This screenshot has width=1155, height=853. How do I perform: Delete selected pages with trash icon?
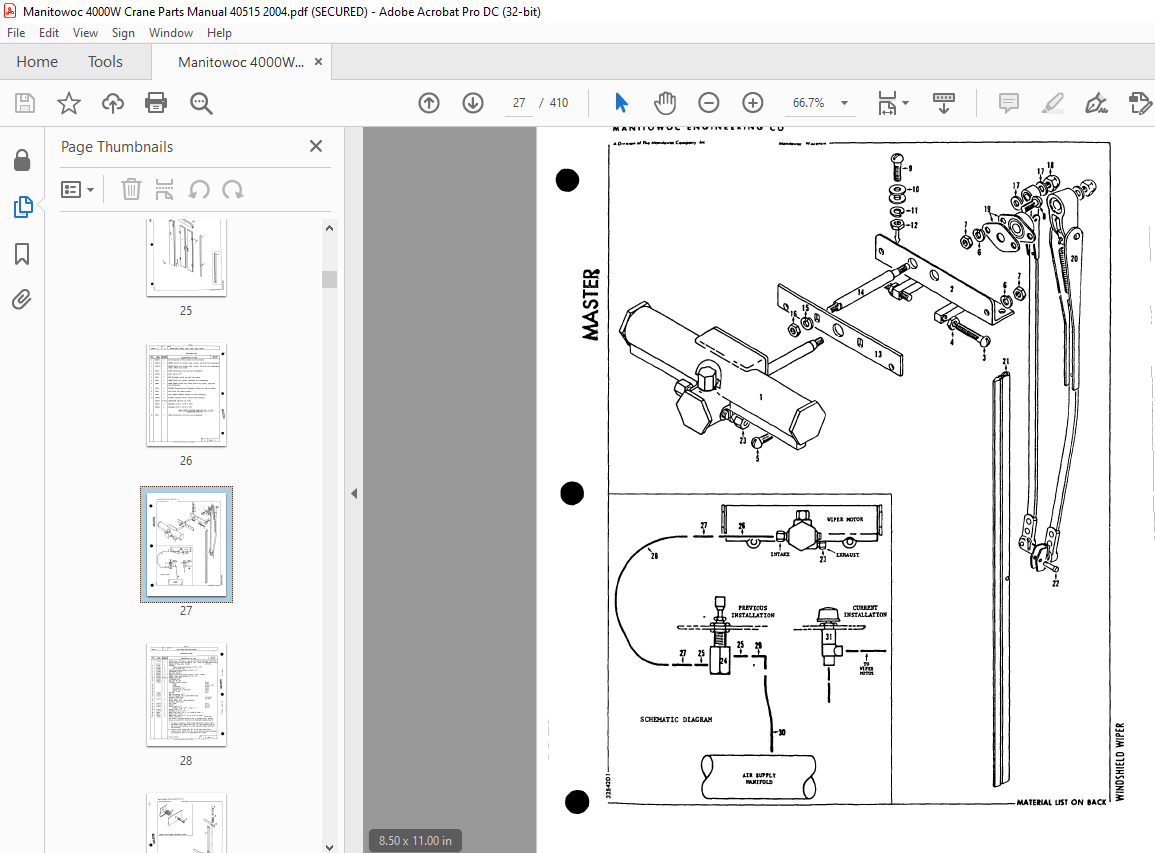tap(131, 190)
